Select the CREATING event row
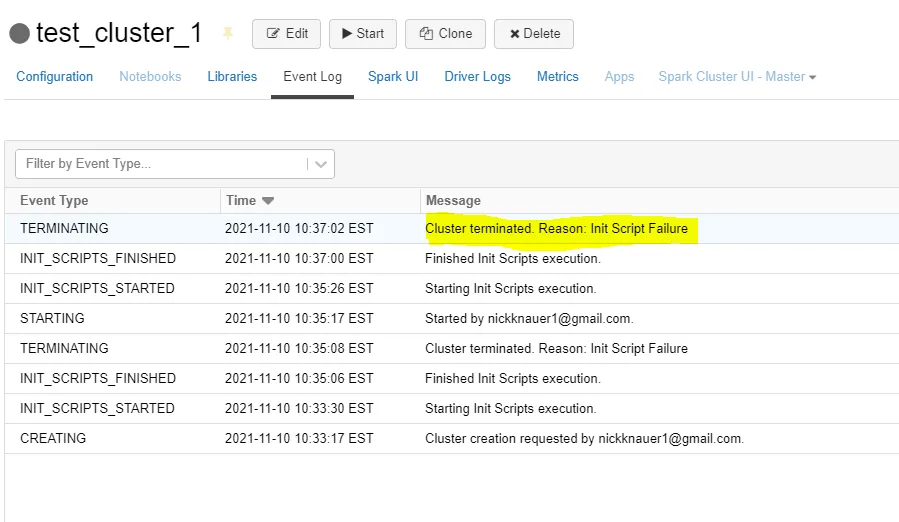The height and width of the screenshot is (522, 899). (x=53, y=439)
